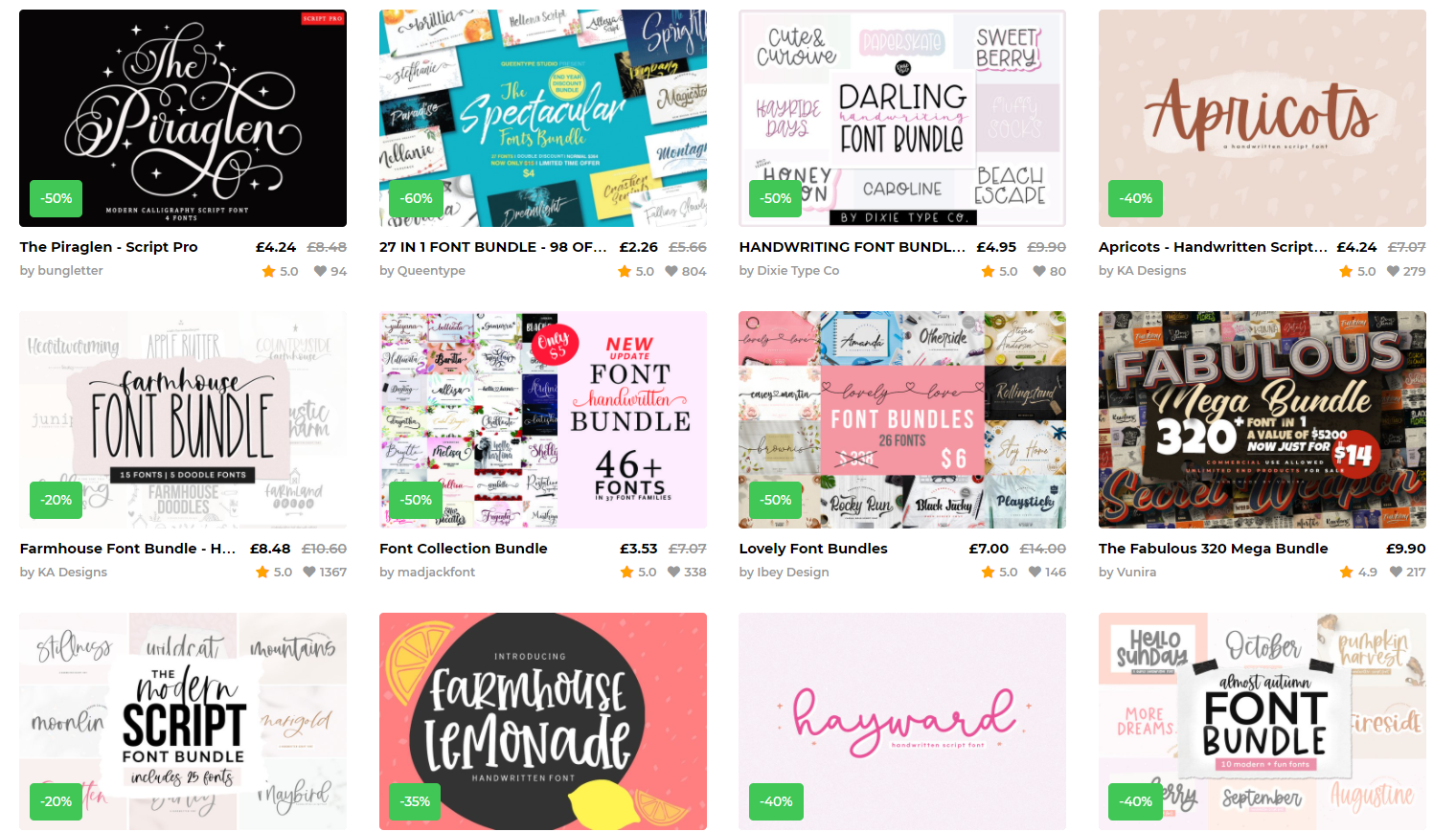1456x832 pixels.
Task: Click the heart icon for The Piraglen font
Action: tap(320, 271)
